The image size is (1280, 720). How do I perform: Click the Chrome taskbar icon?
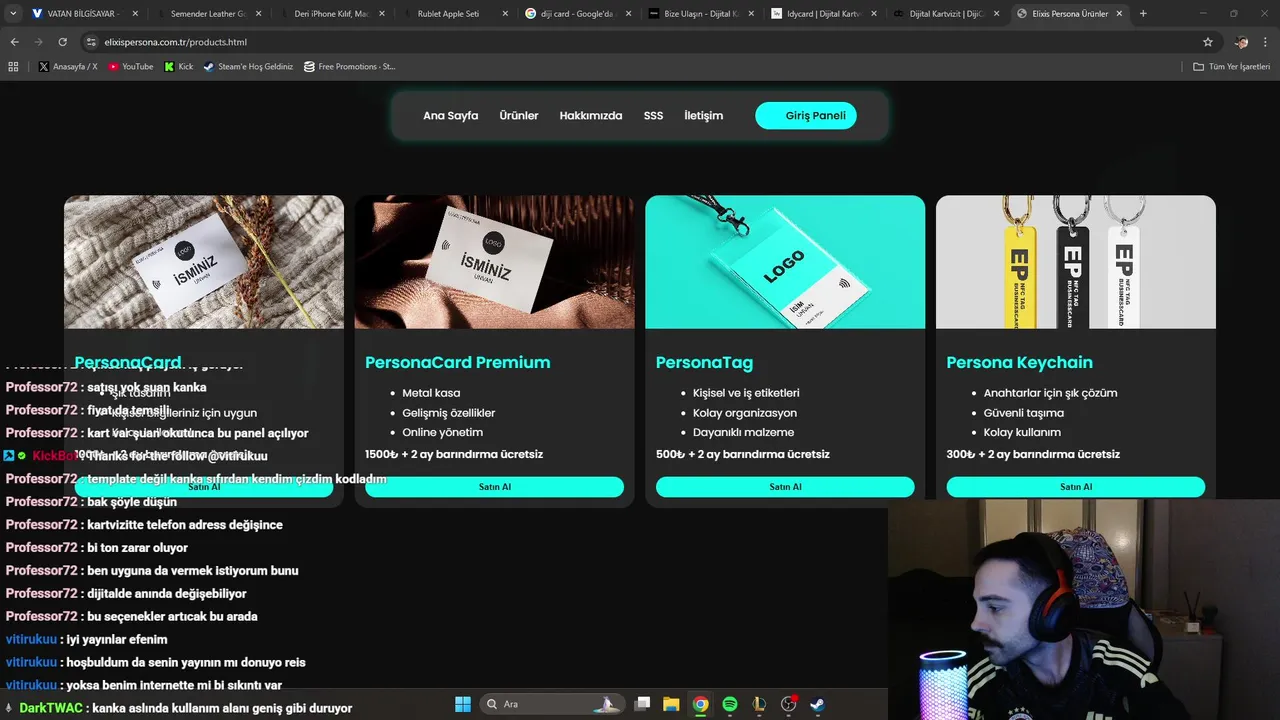(x=701, y=704)
